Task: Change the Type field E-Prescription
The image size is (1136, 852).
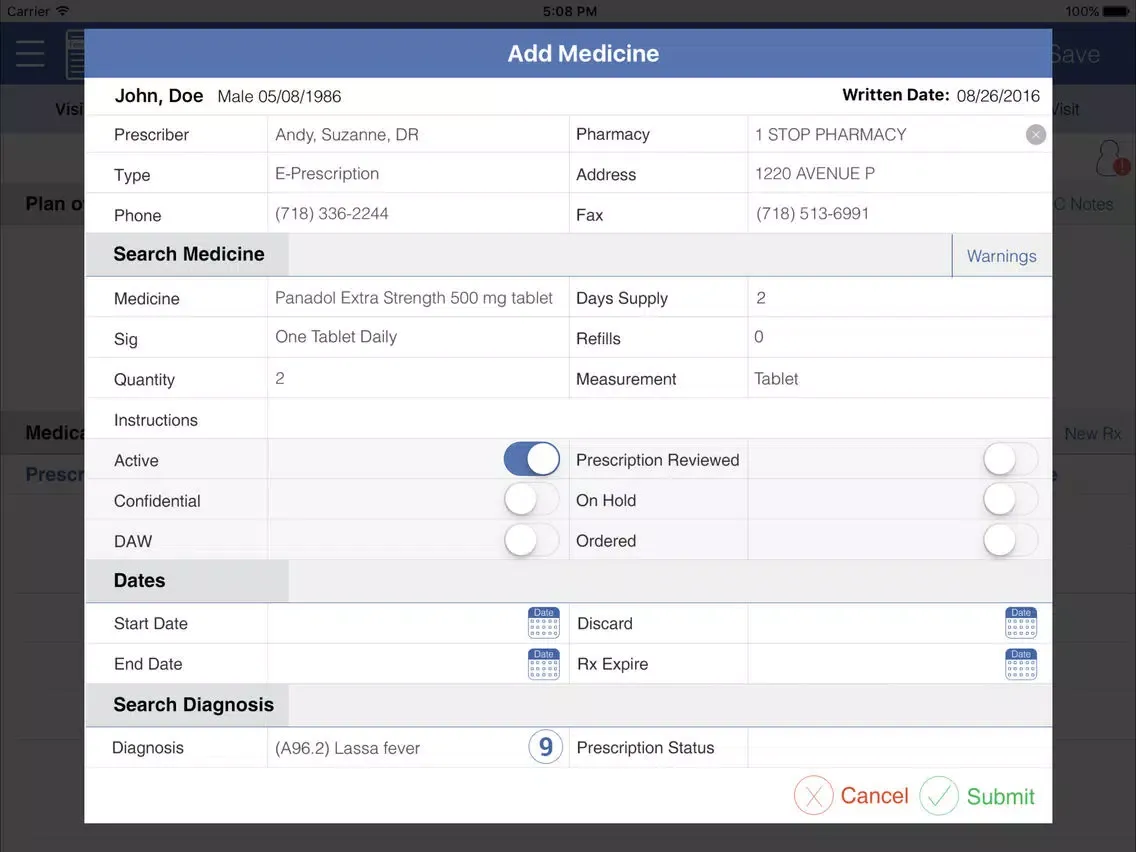Action: pos(418,174)
